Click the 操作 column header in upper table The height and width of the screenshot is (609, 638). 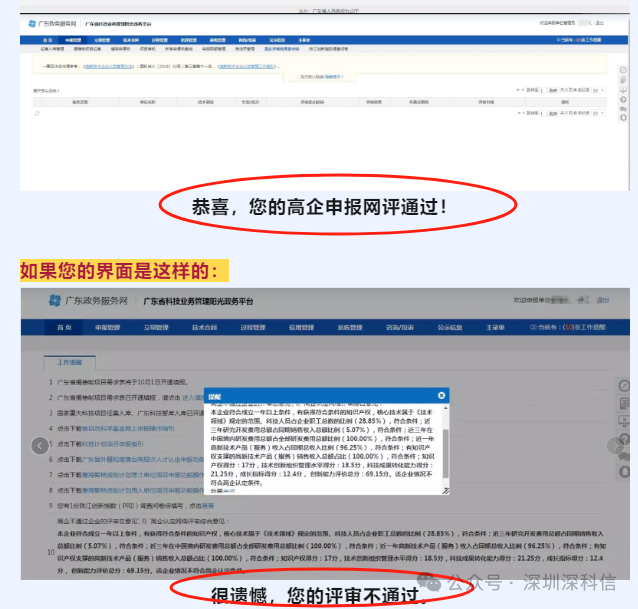tap(565, 102)
